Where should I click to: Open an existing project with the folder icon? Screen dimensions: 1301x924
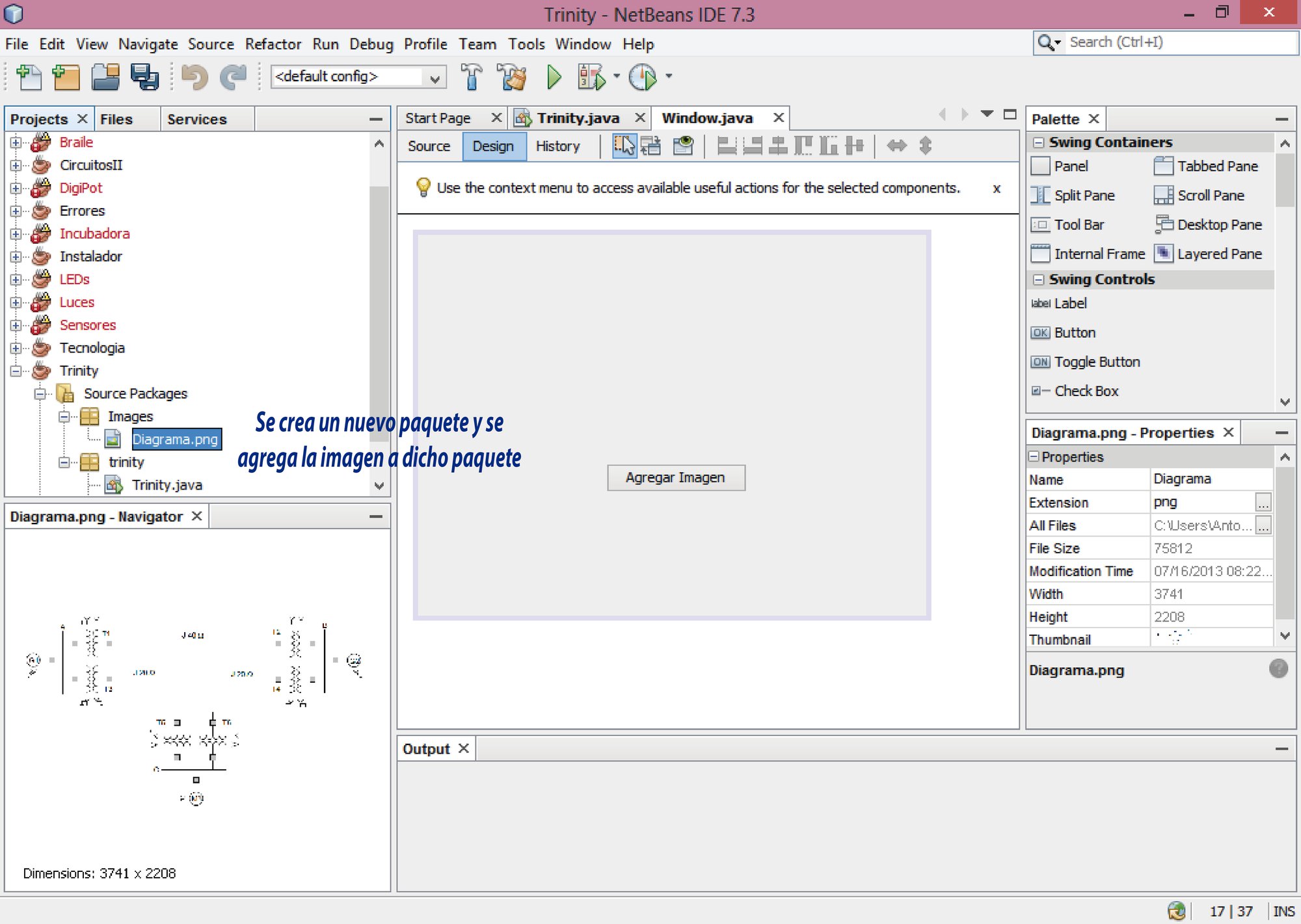(x=105, y=77)
